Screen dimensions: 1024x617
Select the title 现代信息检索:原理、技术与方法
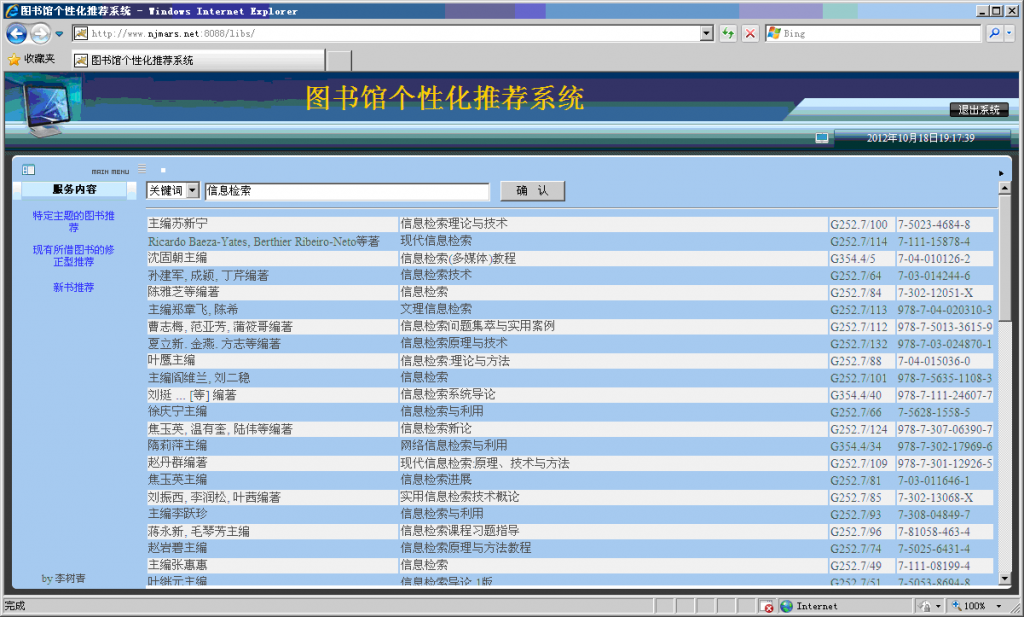485,463
